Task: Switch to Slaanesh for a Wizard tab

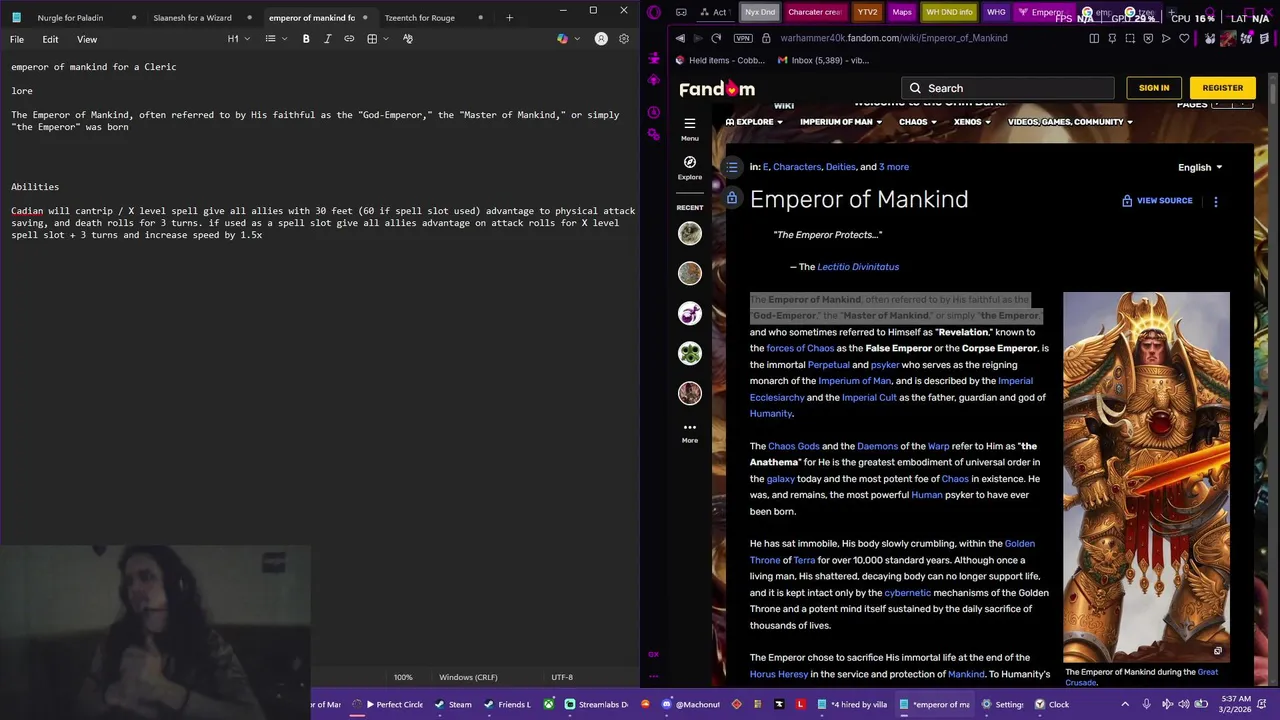Action: click(192, 17)
